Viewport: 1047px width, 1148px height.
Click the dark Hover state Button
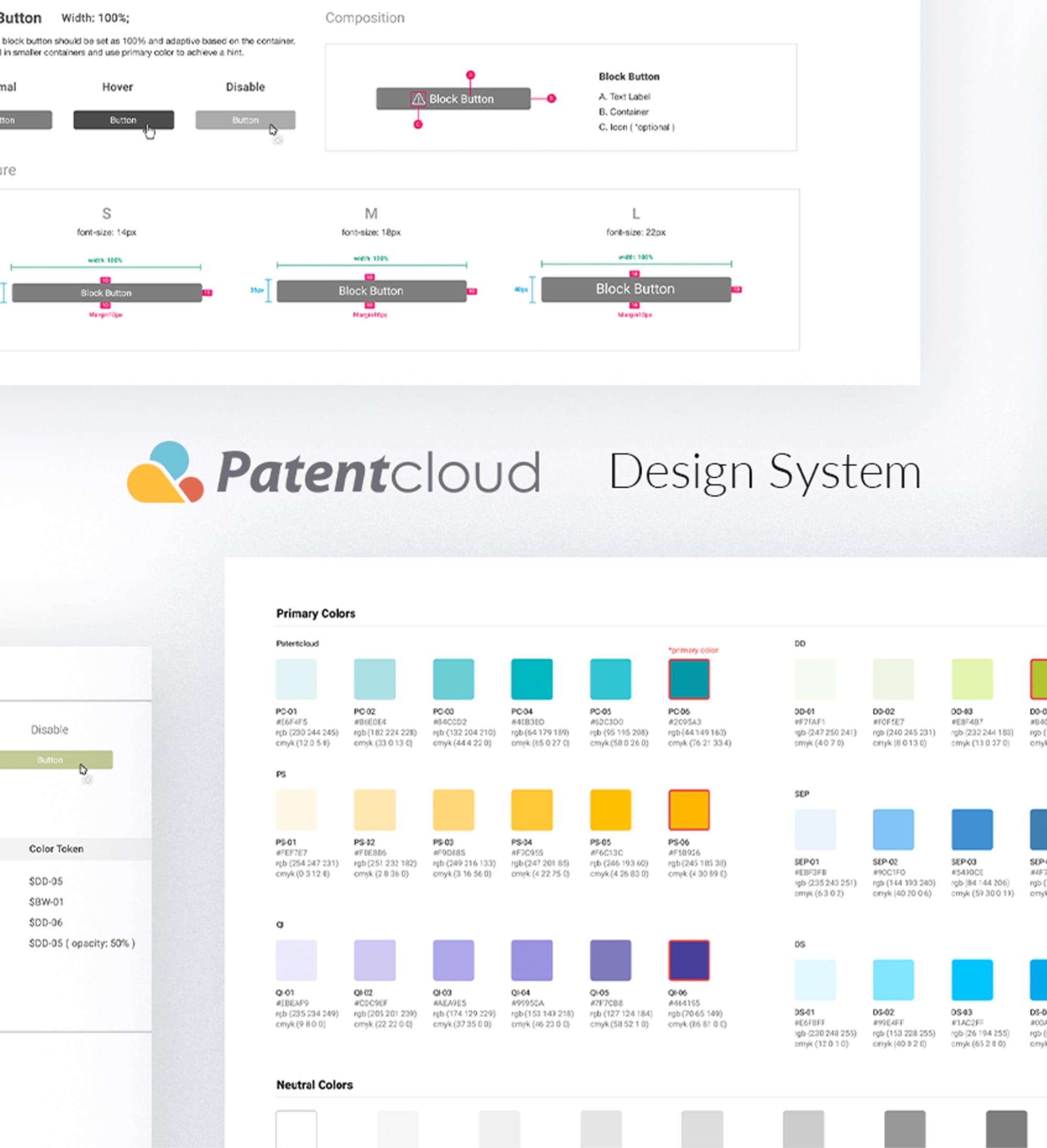123,120
